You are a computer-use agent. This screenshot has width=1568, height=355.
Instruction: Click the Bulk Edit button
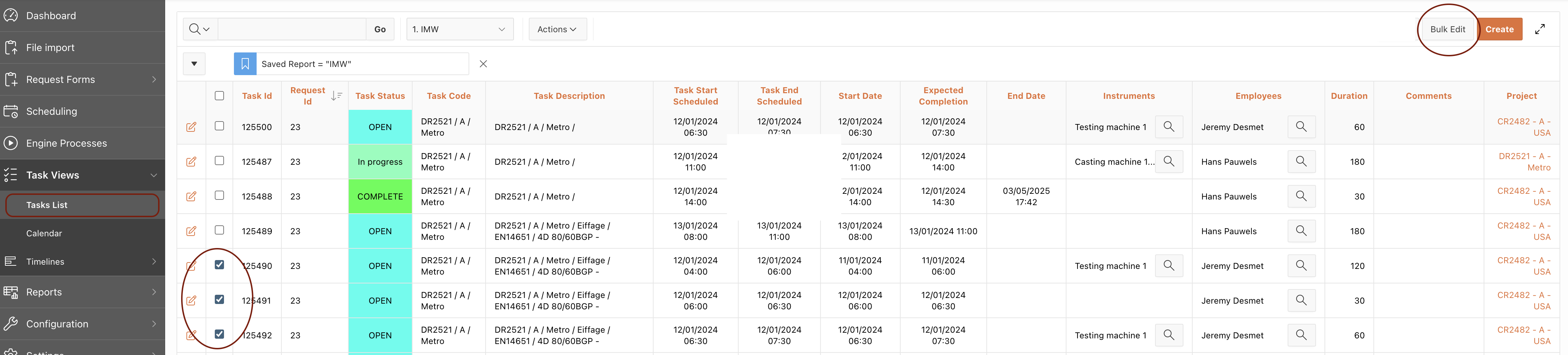tap(1447, 29)
